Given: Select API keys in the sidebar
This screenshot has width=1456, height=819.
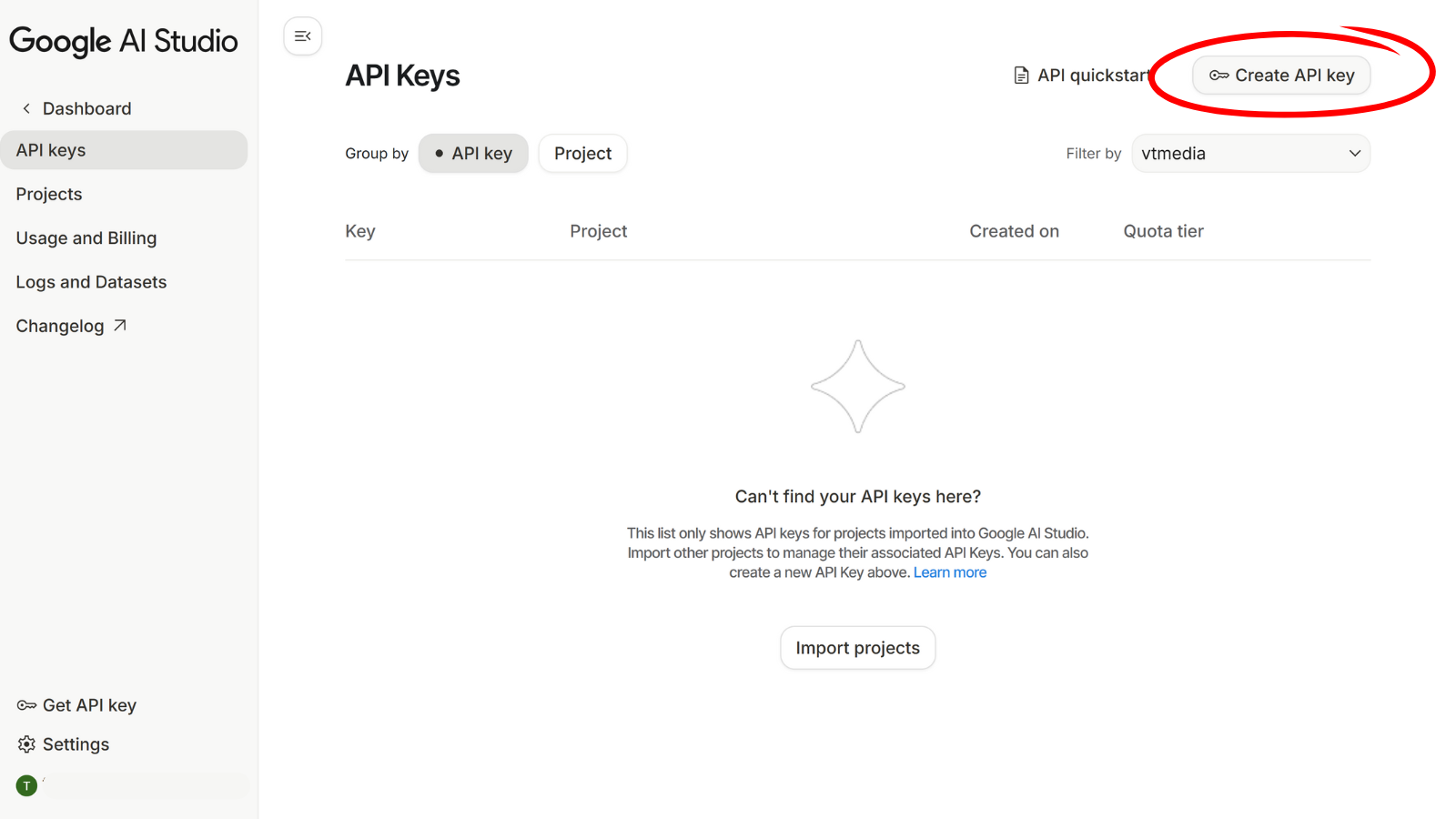Looking at the screenshot, I should coord(51,150).
